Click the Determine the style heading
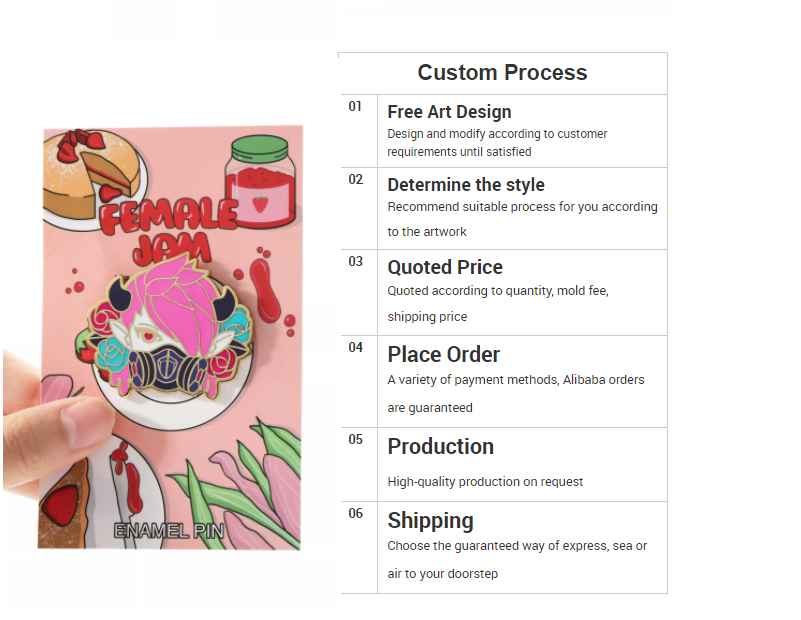Viewport: 801px width, 620px height. tap(466, 185)
